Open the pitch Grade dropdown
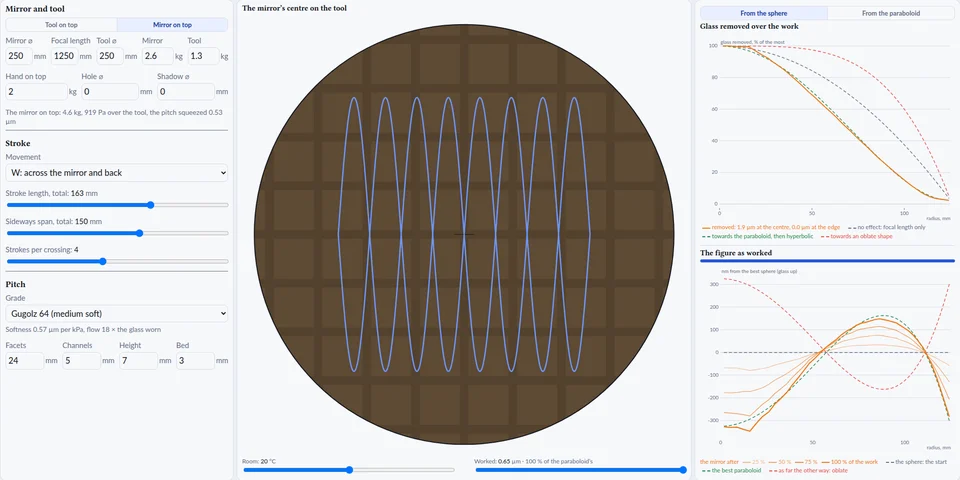The width and height of the screenshot is (960, 480). [x=116, y=313]
